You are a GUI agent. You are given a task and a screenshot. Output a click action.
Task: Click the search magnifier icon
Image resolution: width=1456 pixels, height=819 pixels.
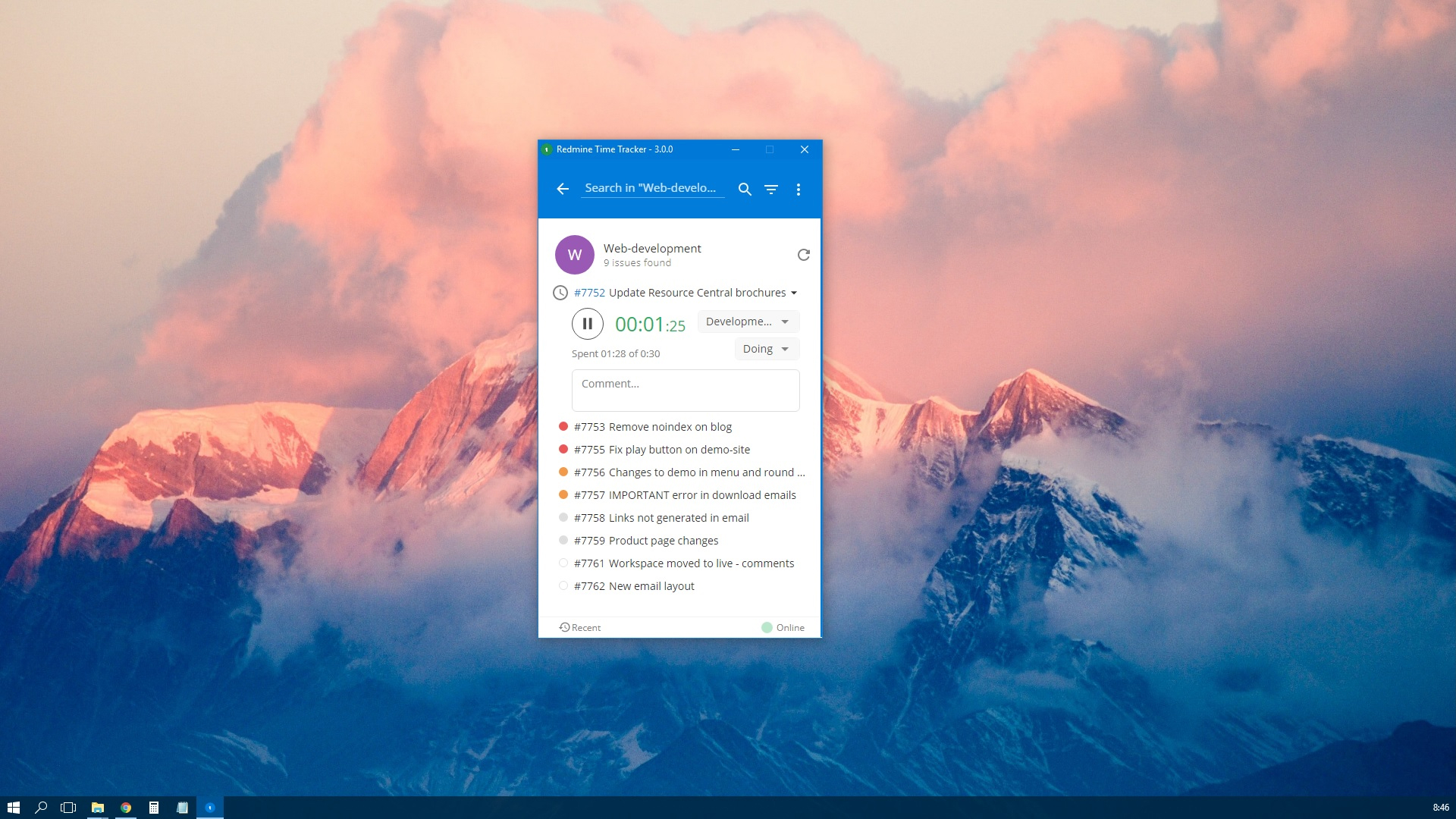[745, 189]
